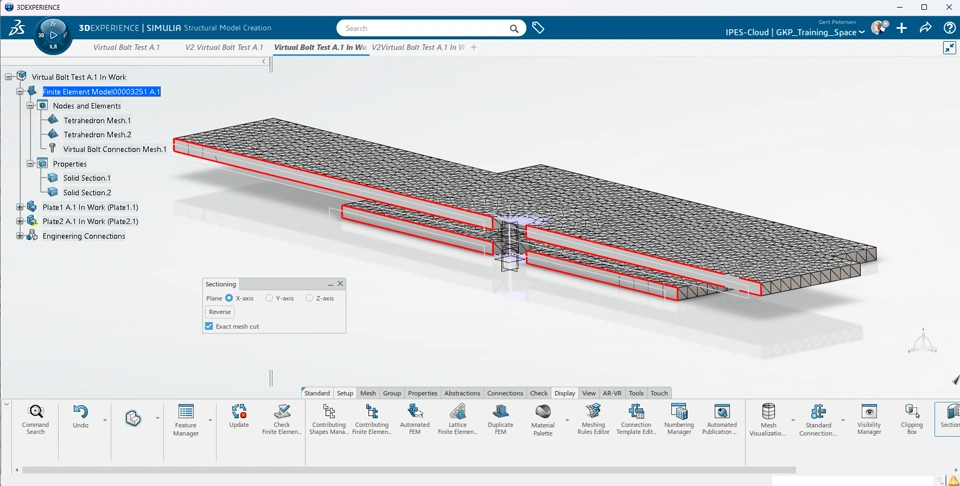The height and width of the screenshot is (486, 960).
Task: Open the Meshing Rules Editor
Action: [593, 419]
